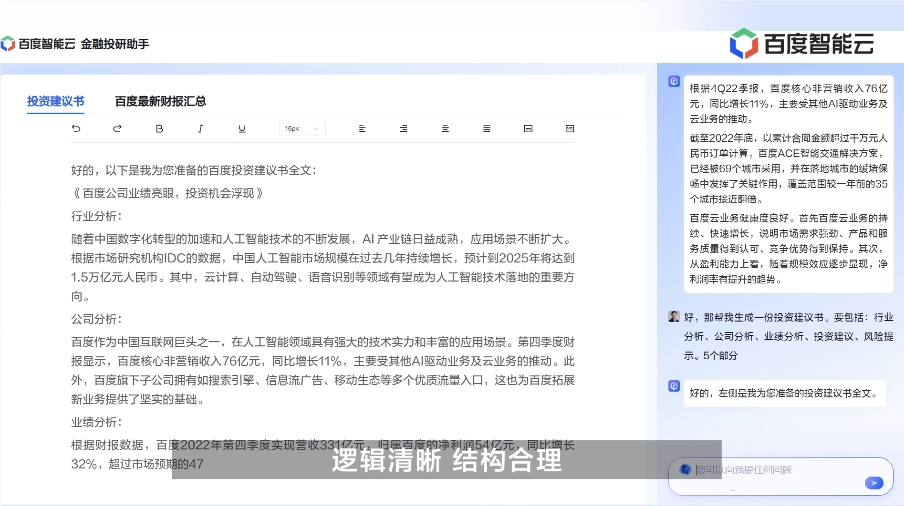Click the paragraph starting 随着中国数字化转型
This screenshot has height=506, width=904.
[x=322, y=268]
